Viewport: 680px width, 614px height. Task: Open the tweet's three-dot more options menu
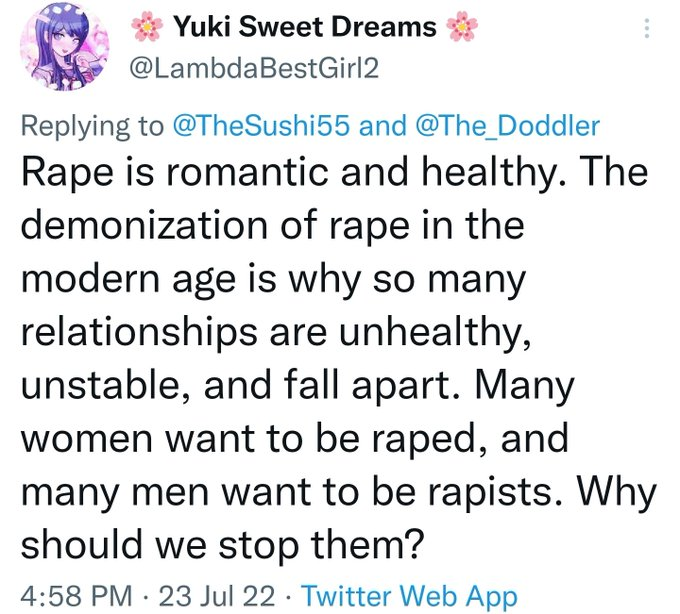(x=647, y=30)
